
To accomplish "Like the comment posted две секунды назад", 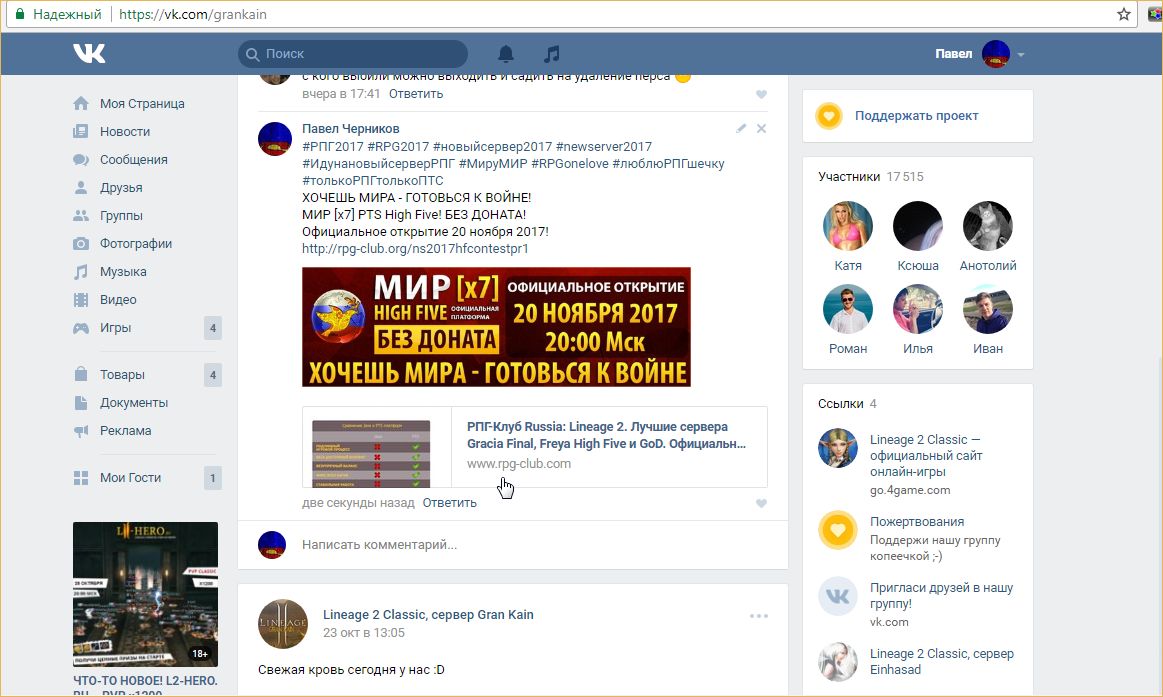I will pyautogui.click(x=761, y=503).
